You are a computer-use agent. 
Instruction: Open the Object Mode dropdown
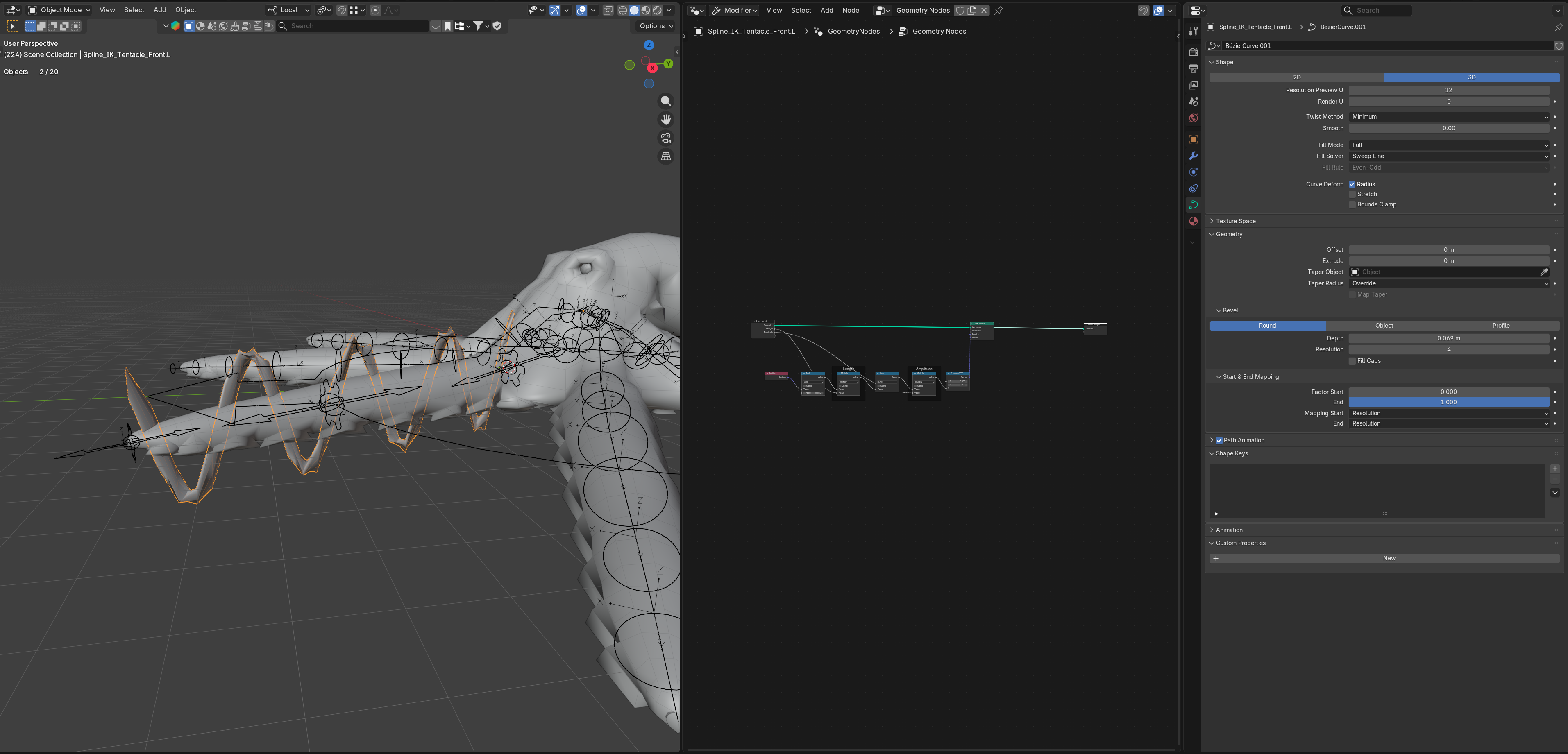tap(60, 10)
